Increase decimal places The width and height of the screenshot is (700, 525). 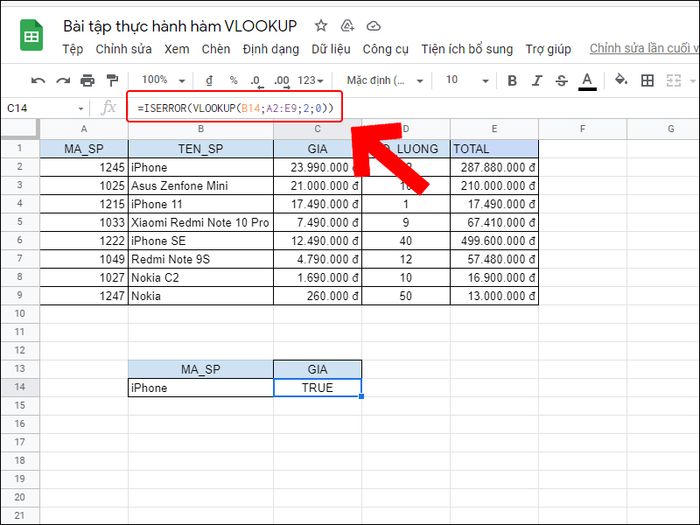281,81
